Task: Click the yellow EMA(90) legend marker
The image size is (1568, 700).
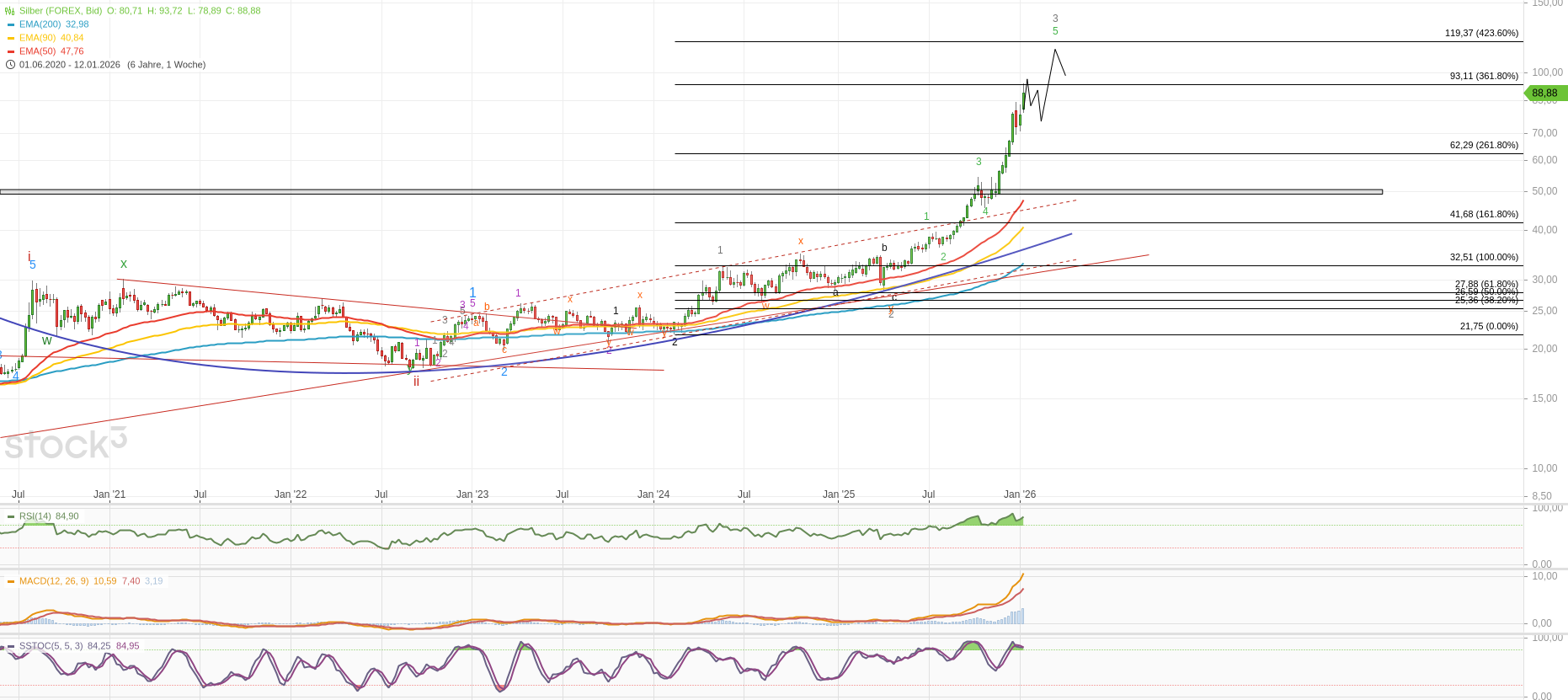Action: [11, 38]
